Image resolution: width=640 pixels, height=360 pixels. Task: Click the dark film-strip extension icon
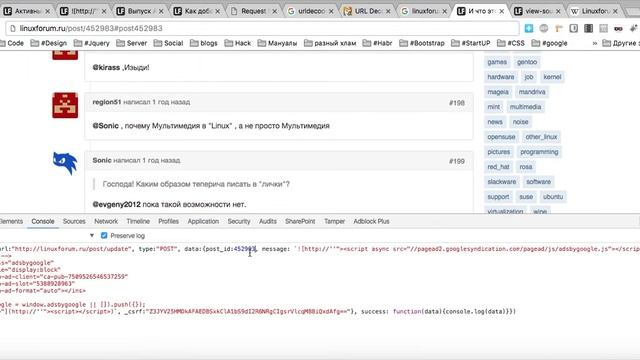589,28
